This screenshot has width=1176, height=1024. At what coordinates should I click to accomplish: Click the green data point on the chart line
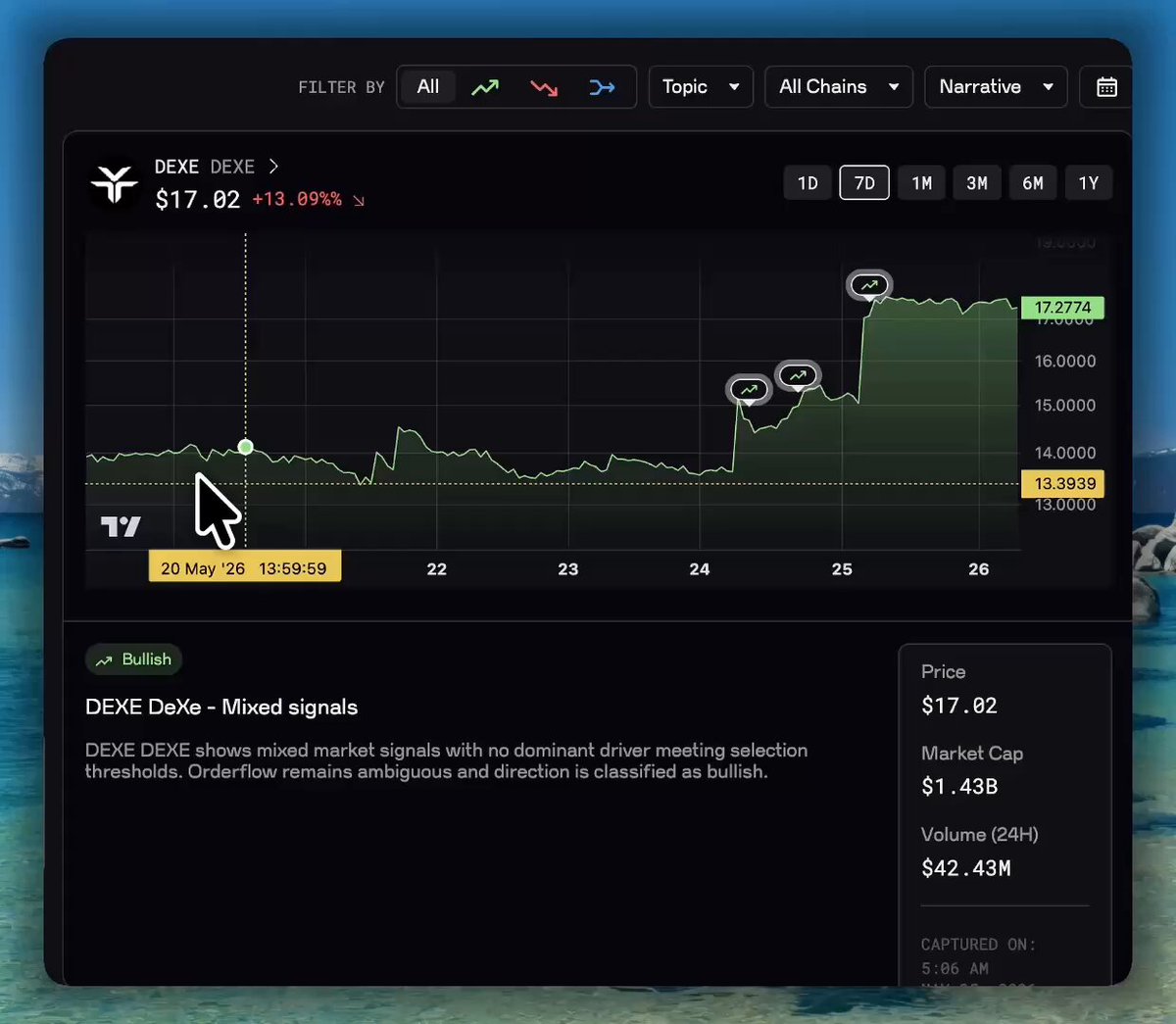tap(246, 447)
